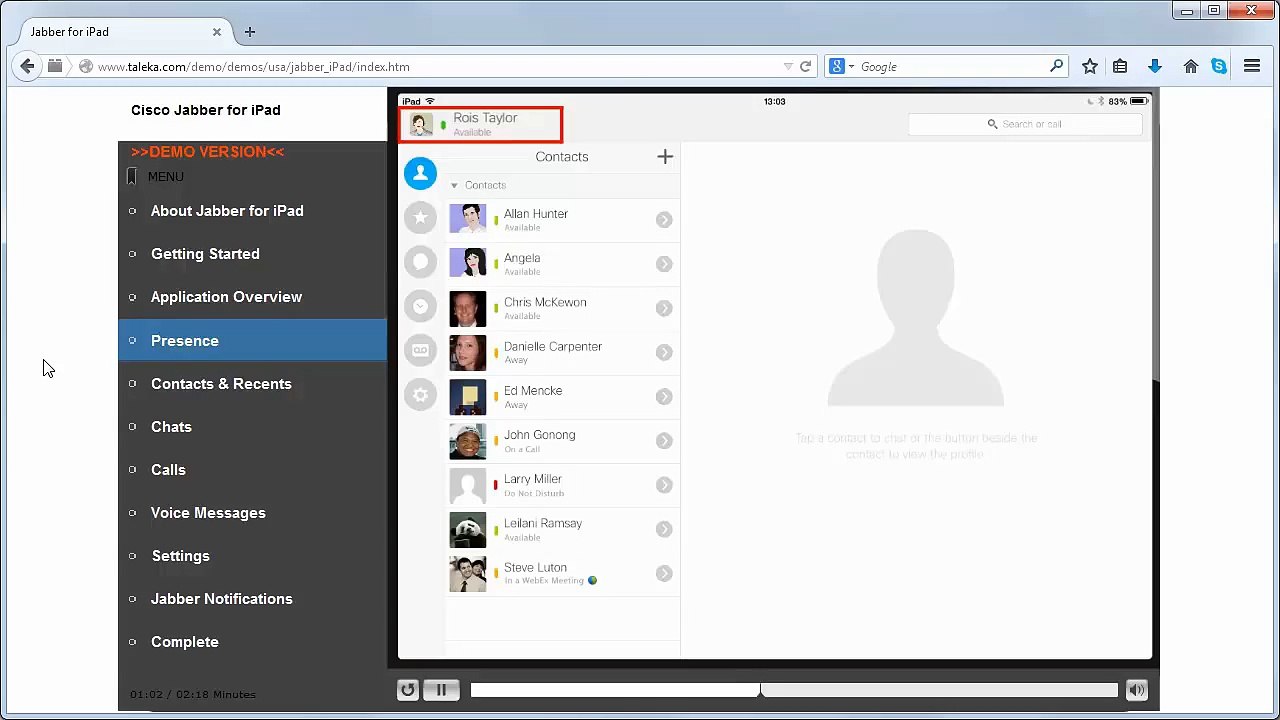Viewport: 1280px width, 720px height.
Task: Open the address bar history dropdown
Action: point(788,67)
